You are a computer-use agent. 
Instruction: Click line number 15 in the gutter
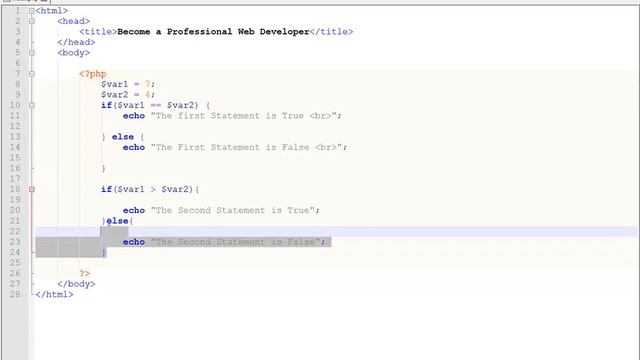tap(15, 158)
